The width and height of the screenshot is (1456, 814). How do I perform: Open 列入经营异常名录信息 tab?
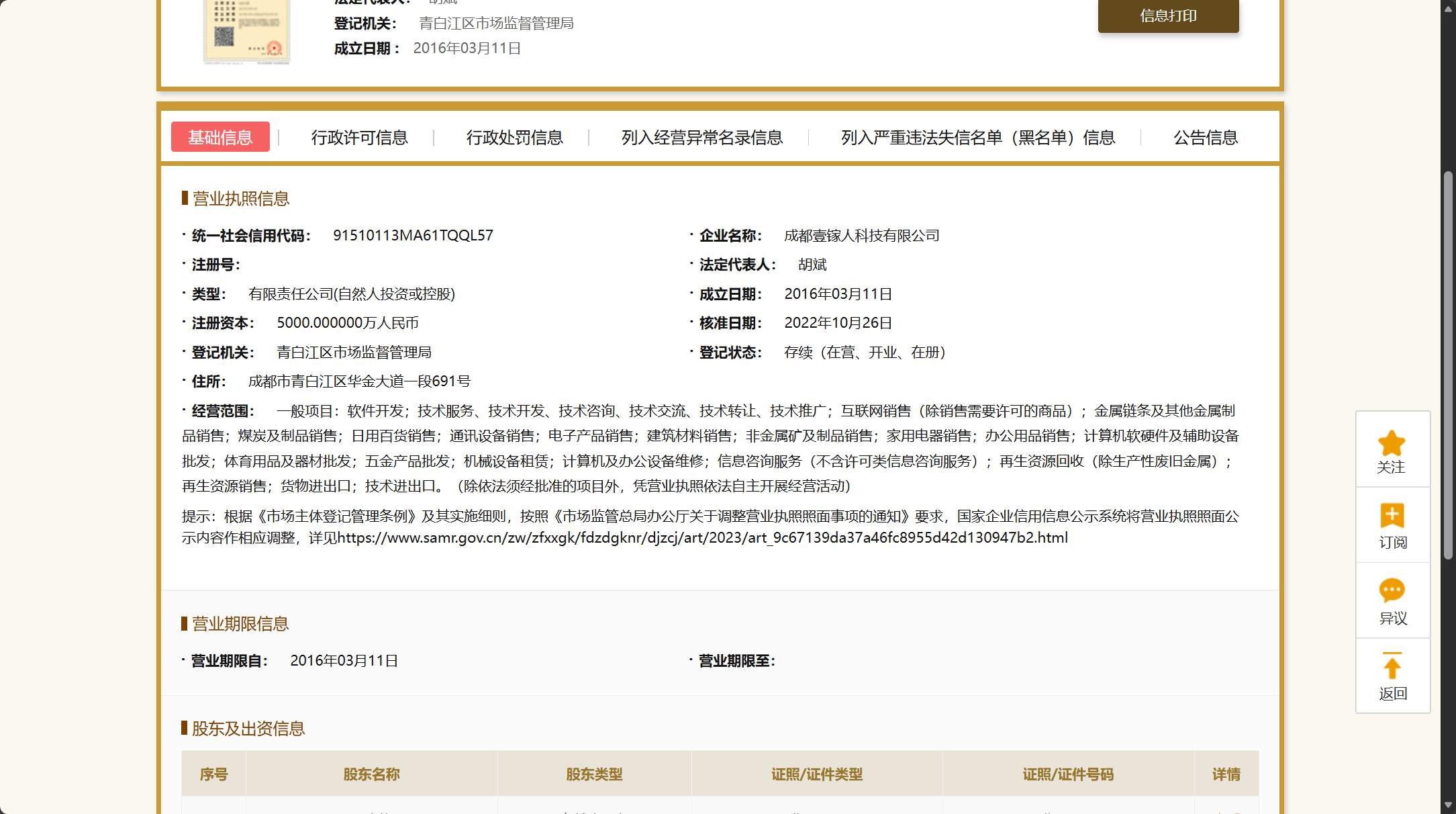701,138
